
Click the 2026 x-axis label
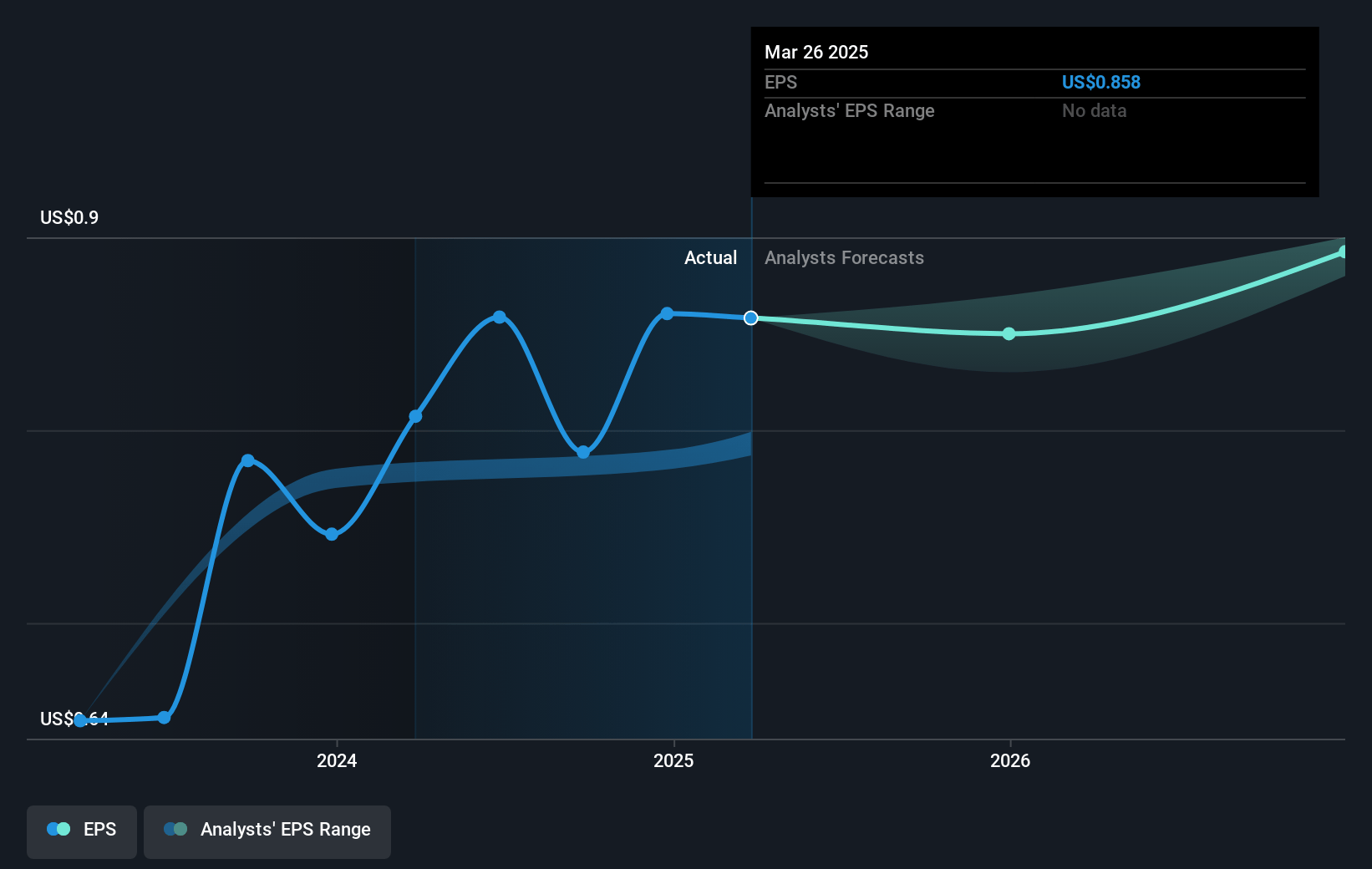point(1010,760)
